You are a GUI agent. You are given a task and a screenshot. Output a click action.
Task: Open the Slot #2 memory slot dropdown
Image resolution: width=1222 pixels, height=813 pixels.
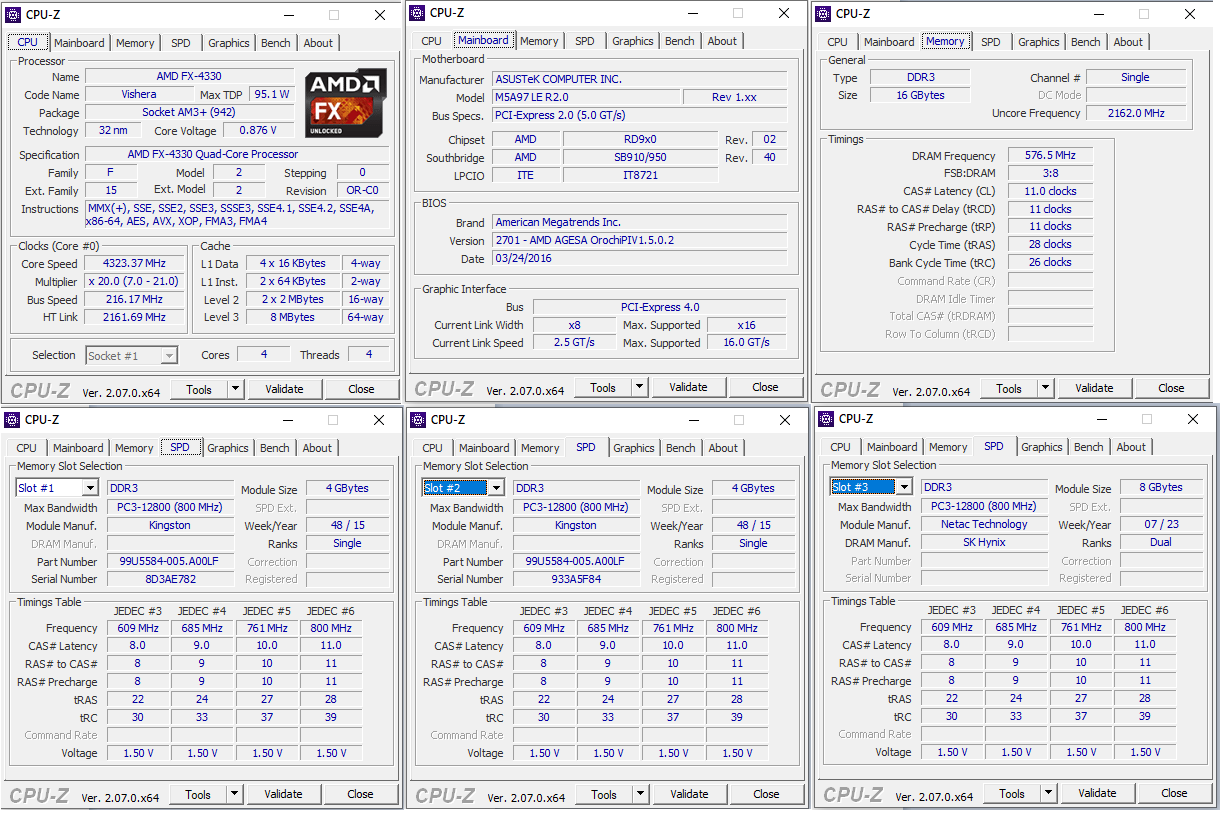pos(495,488)
